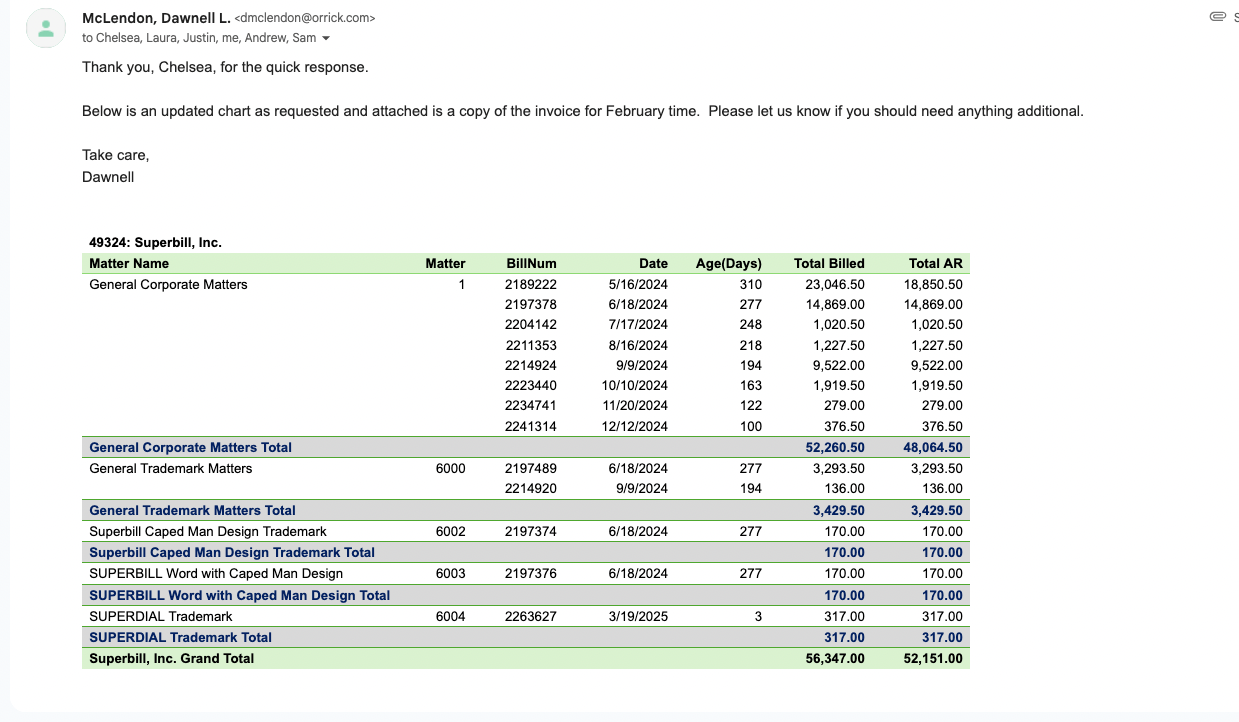Click the 'Matter' column header

click(x=445, y=264)
